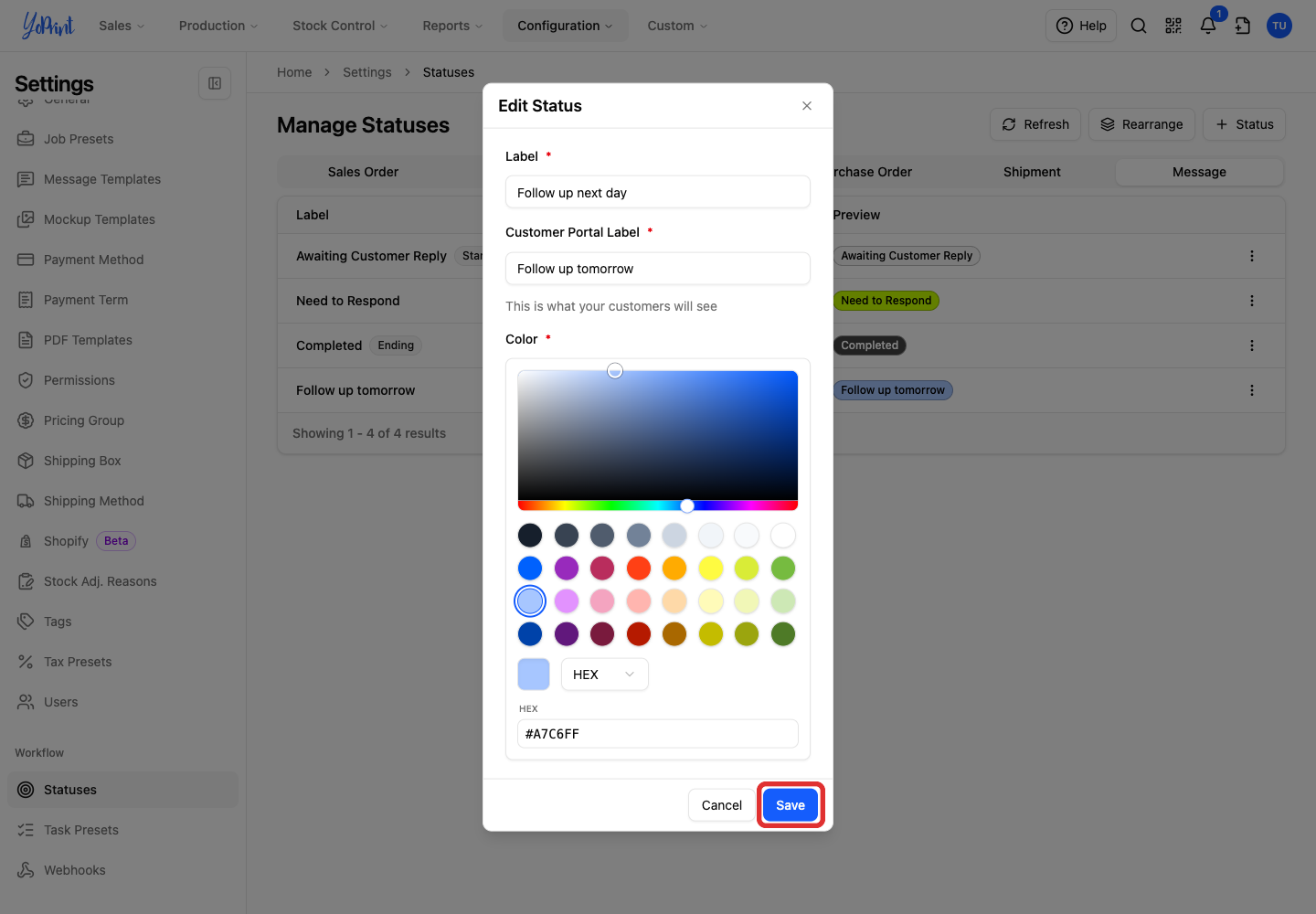Screen dimensions: 1316x914
Task: Pick the bright red color swatch
Action: 639,569
